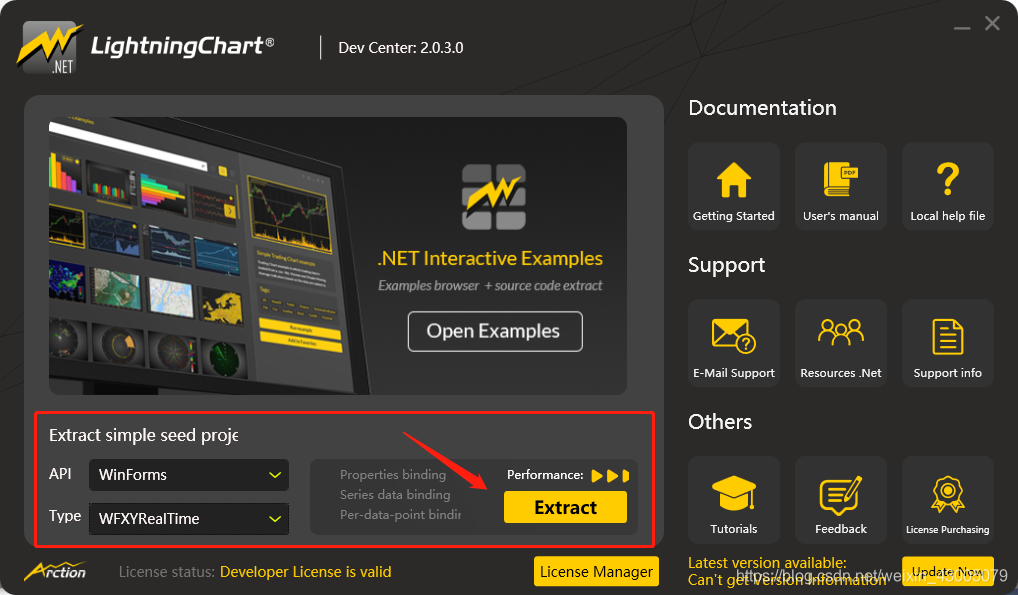Image resolution: width=1018 pixels, height=595 pixels.
Task: Click the Update Now button
Action: coord(947,572)
